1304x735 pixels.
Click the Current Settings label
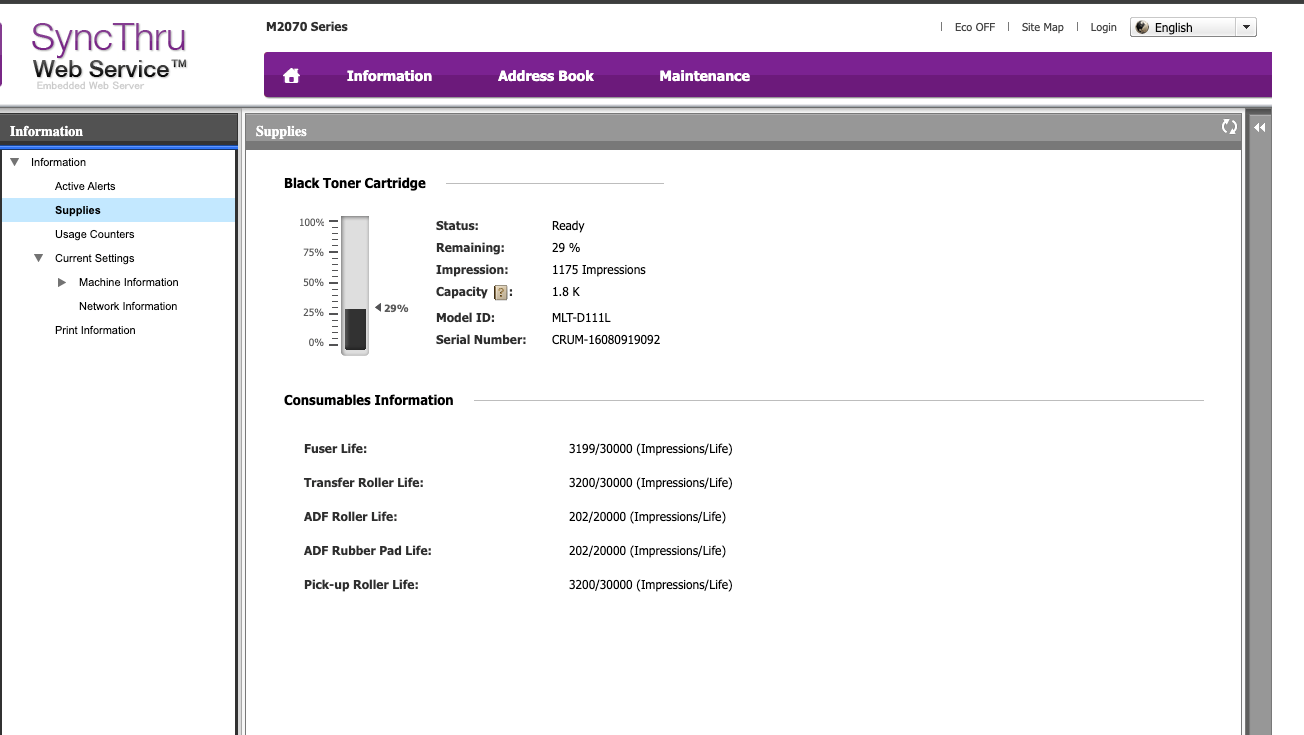coord(94,258)
